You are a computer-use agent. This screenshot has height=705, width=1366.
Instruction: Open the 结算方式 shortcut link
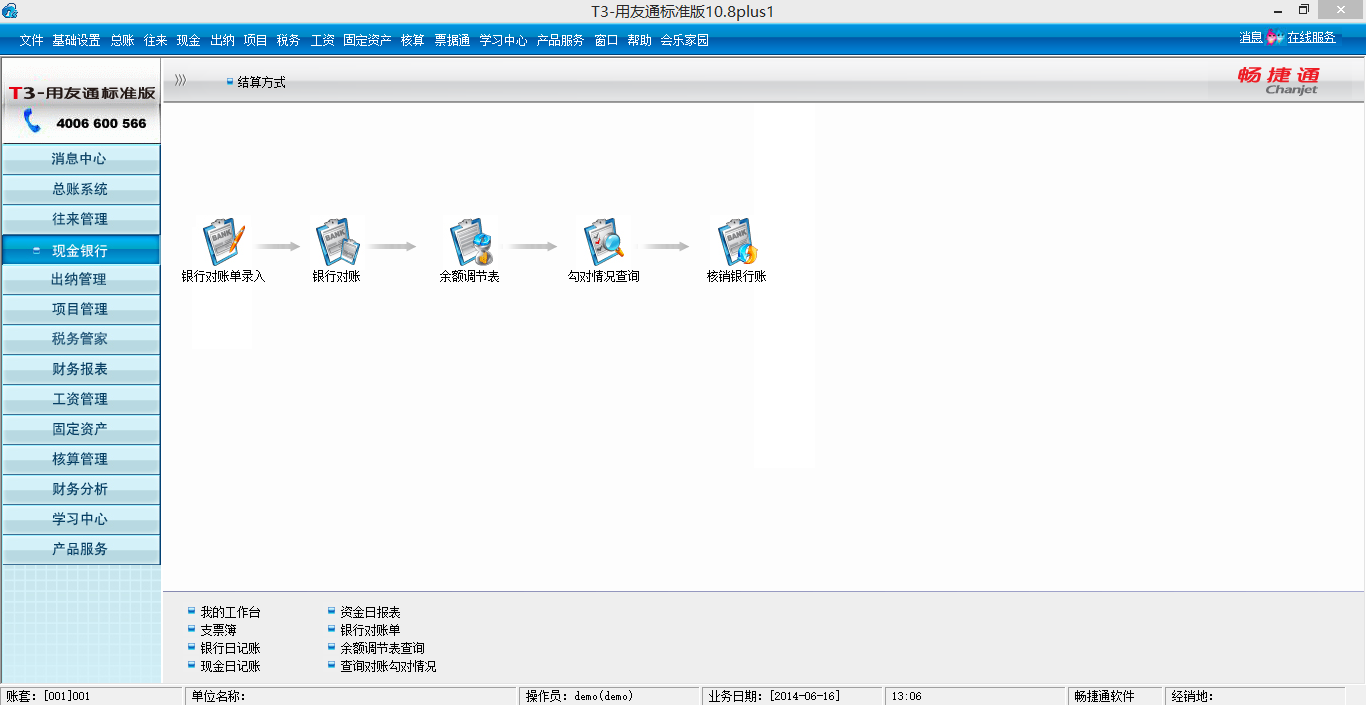[262, 82]
